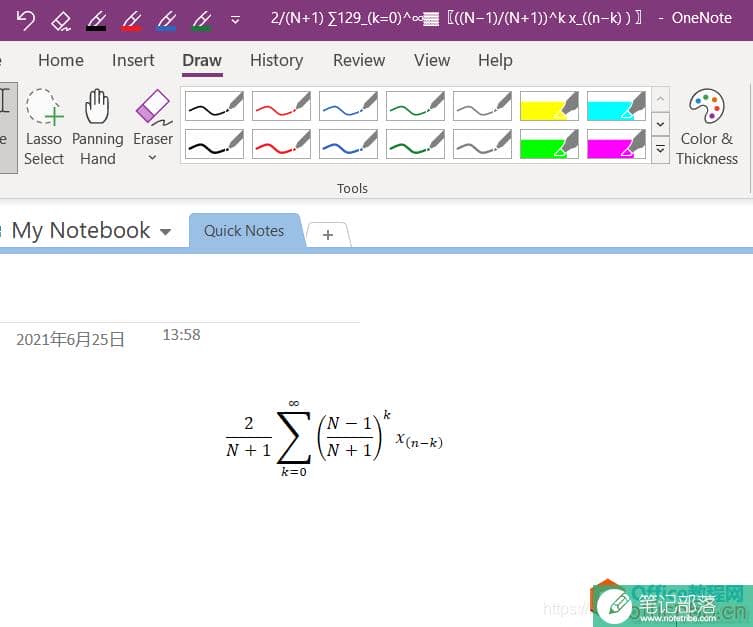The height and width of the screenshot is (627, 753).
Task: Open Color & Thickness dialog
Action: point(706,127)
